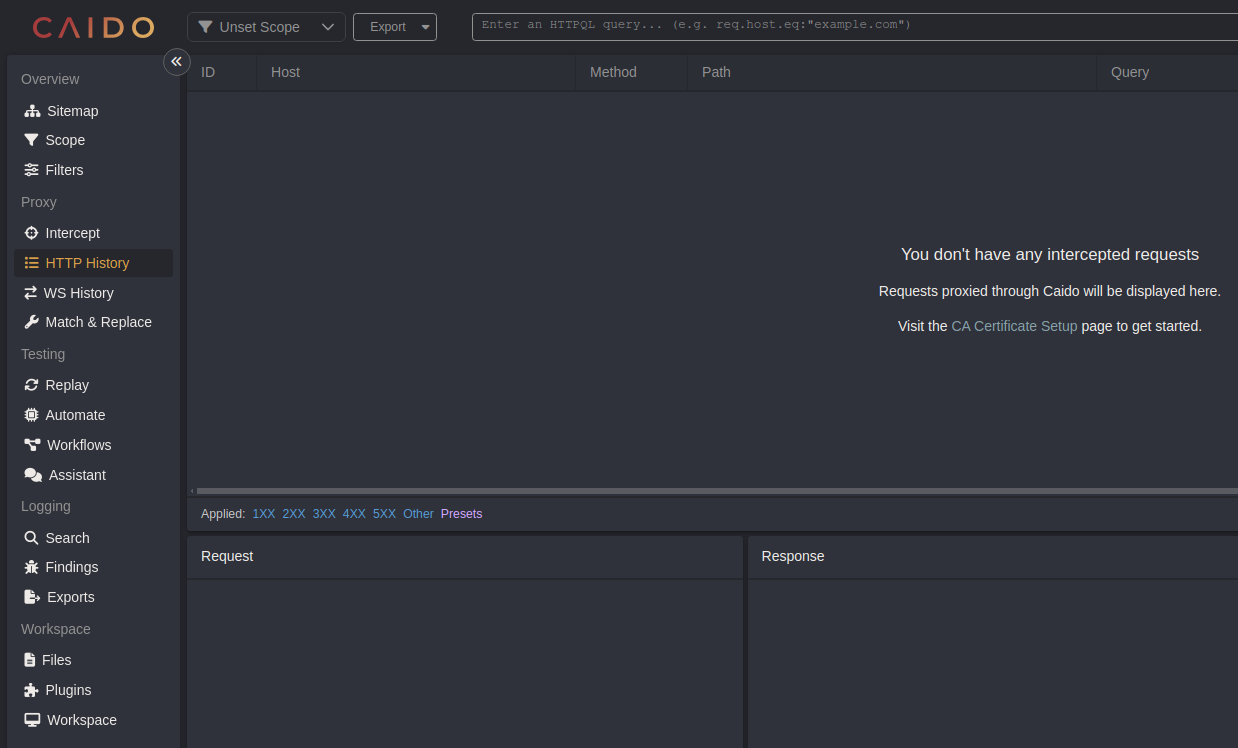Viewport: 1238px width, 748px height.
Task: Open Match & Replace page
Action: pos(93,322)
